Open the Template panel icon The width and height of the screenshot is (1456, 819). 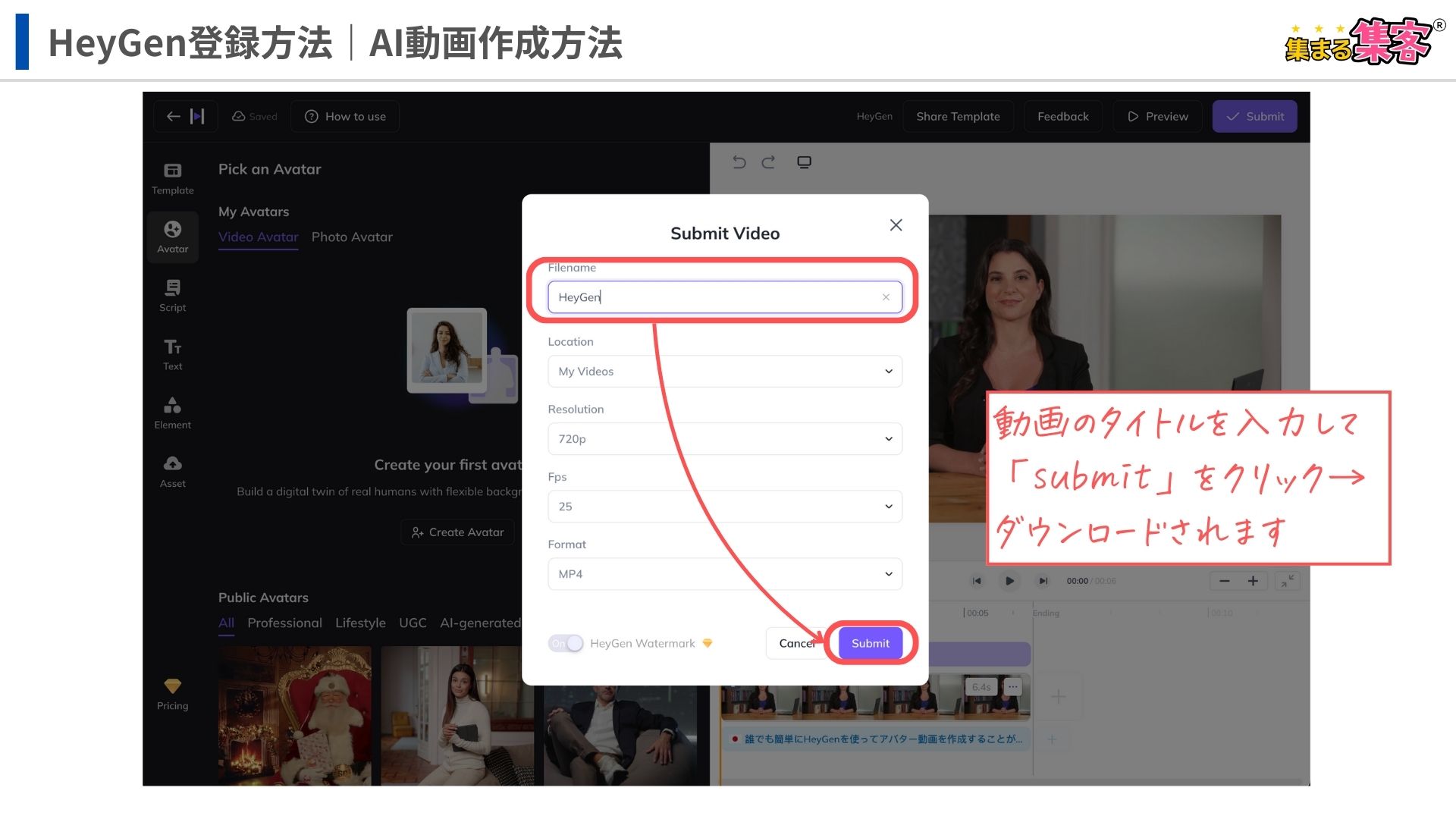tap(172, 171)
